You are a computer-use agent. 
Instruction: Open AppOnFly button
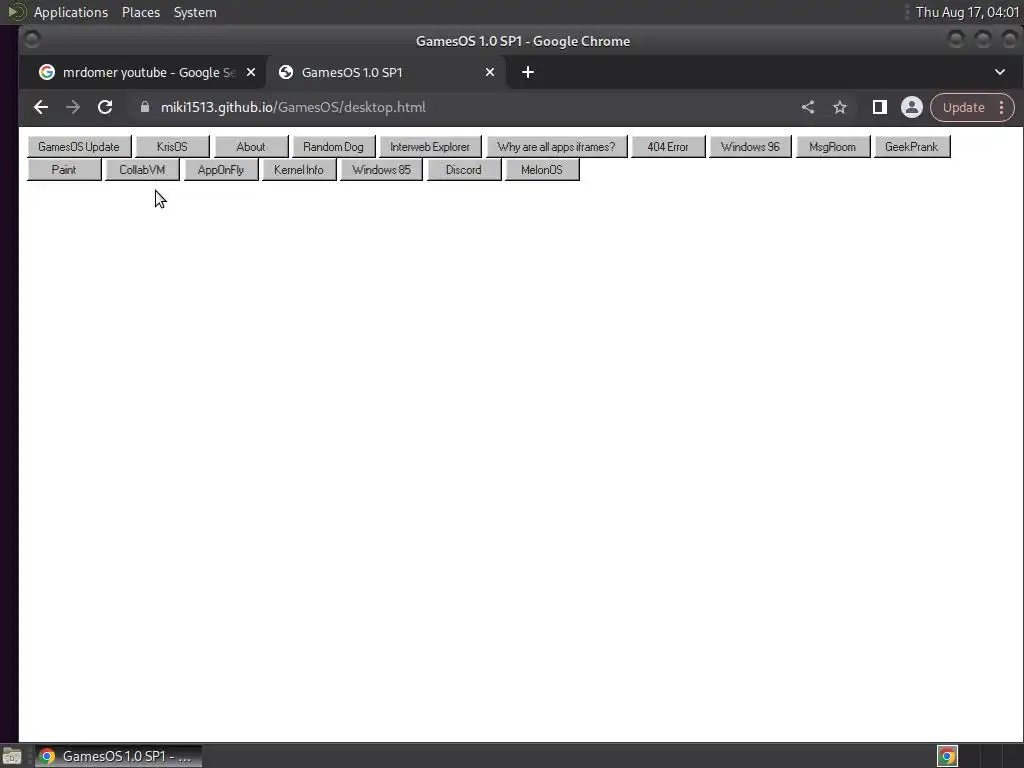(221, 170)
